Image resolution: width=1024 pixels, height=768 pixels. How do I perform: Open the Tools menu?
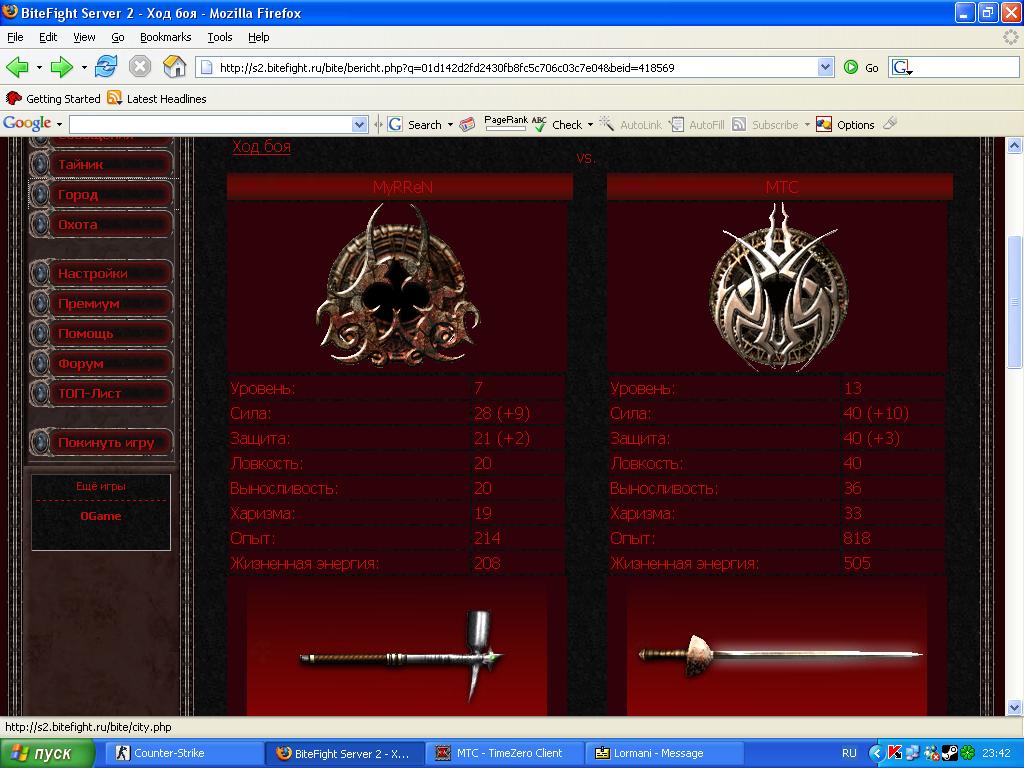click(x=220, y=37)
